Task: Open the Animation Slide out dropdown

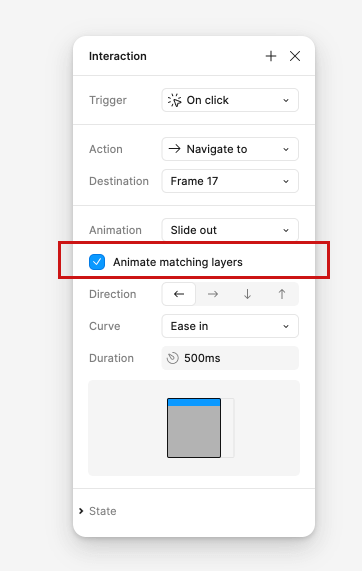Action: point(230,229)
